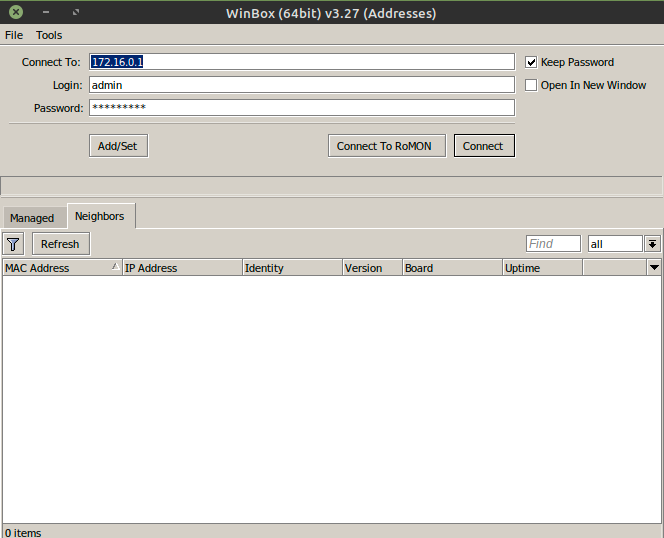The height and width of the screenshot is (538, 664).
Task: Click the filter funnel icon
Action: (13, 244)
